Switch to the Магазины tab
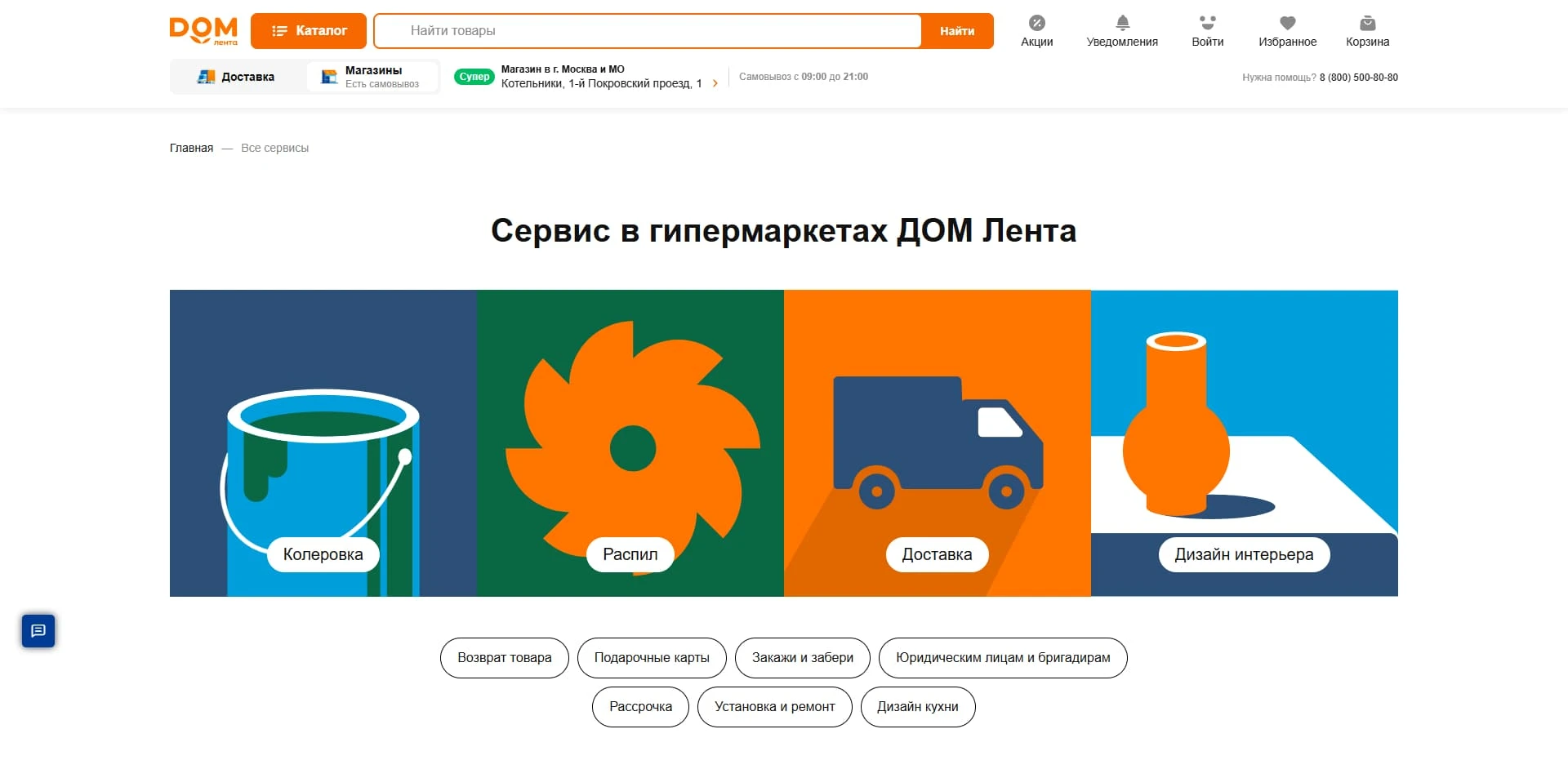The image size is (1568, 778). (372, 77)
